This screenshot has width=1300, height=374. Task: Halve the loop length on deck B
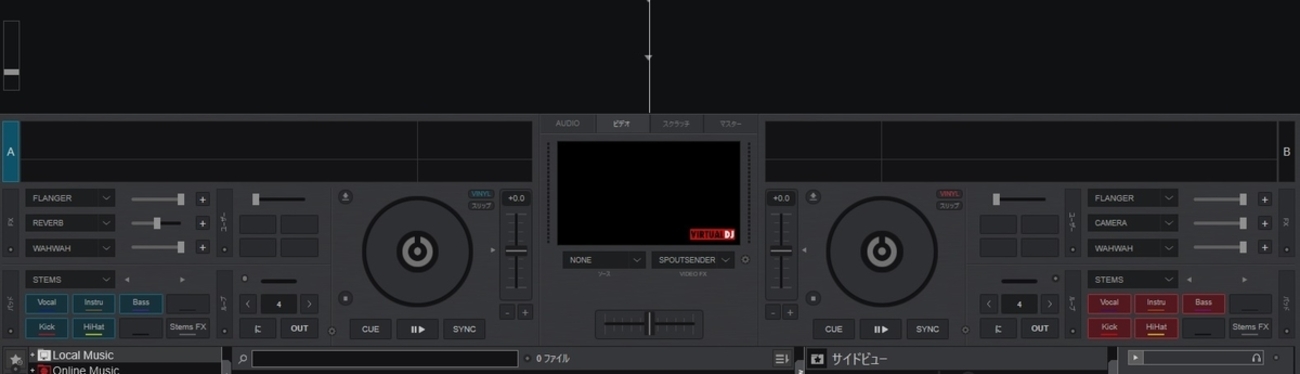pyautogui.click(x=989, y=304)
